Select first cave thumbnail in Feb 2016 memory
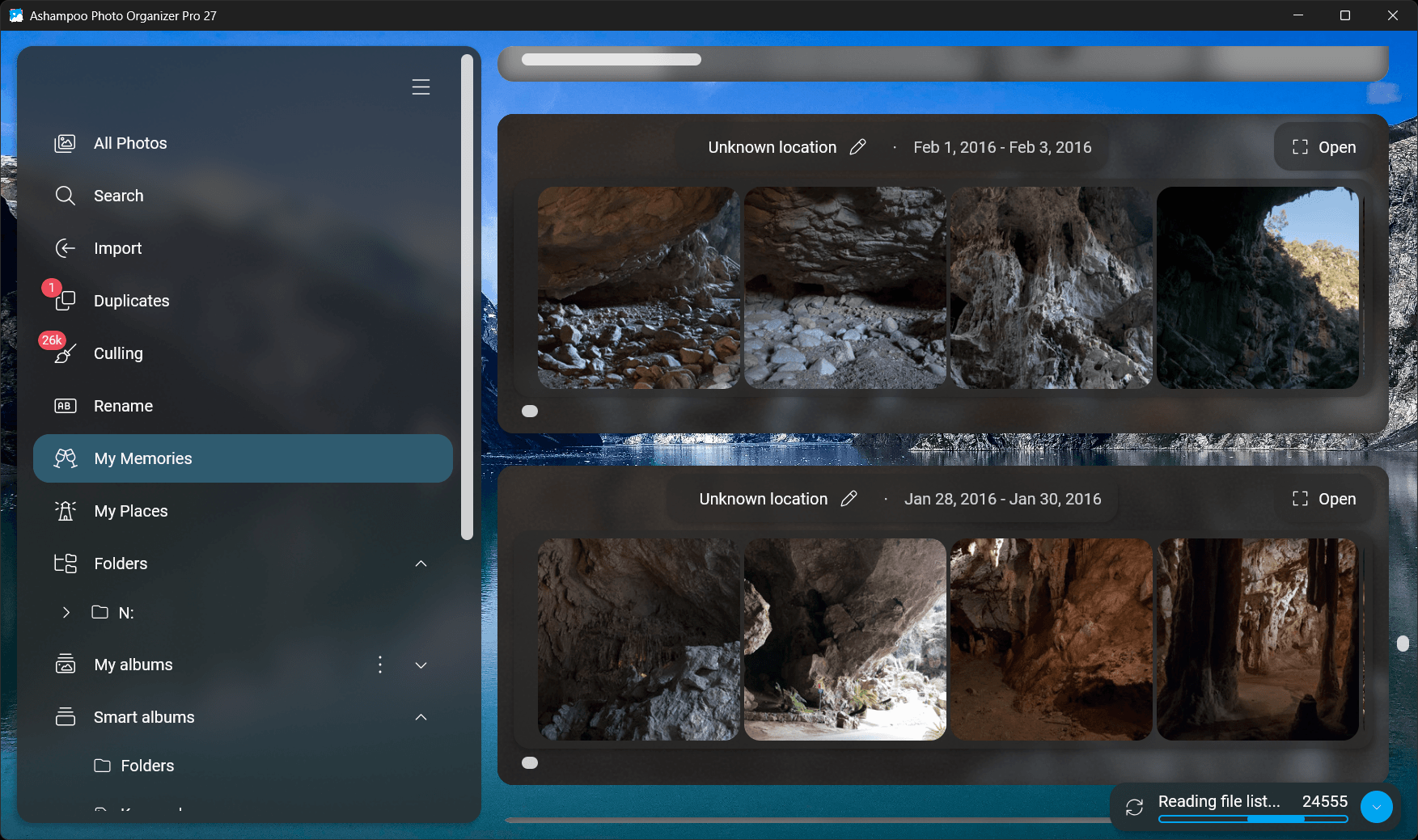Viewport: 1418px width, 840px height. click(638, 288)
